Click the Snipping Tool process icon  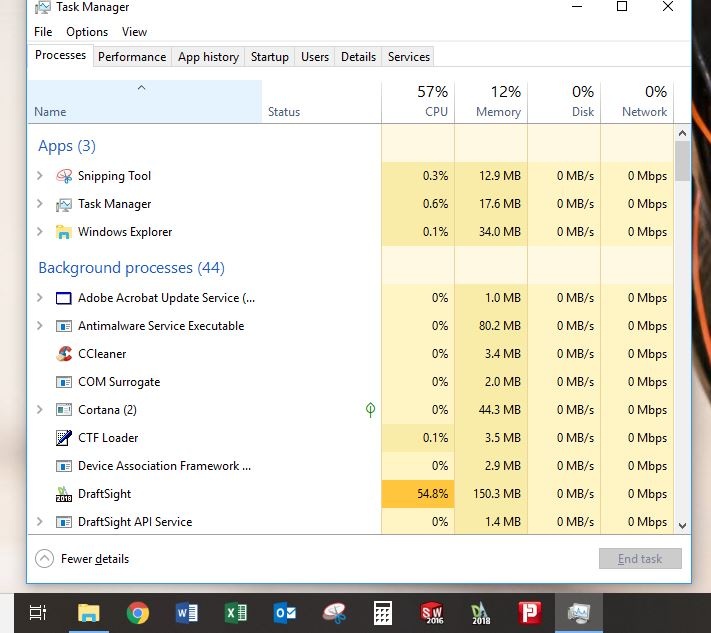click(64, 176)
